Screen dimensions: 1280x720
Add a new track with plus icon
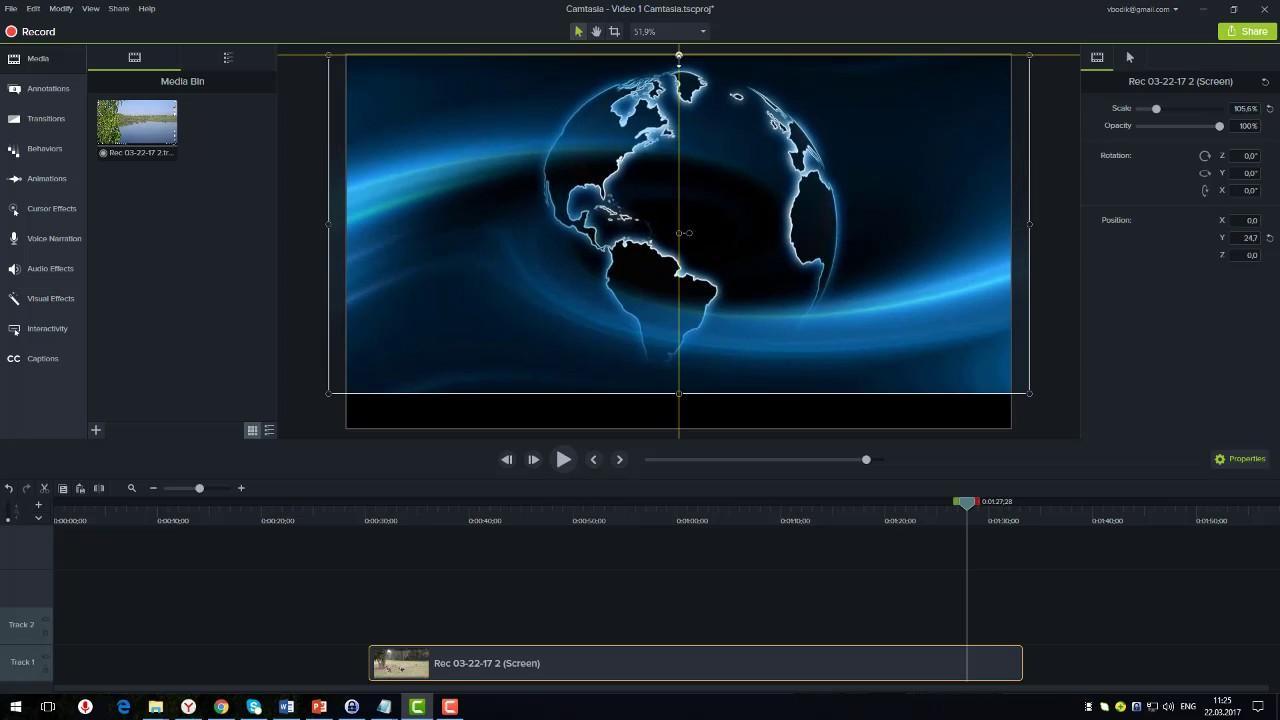point(38,505)
